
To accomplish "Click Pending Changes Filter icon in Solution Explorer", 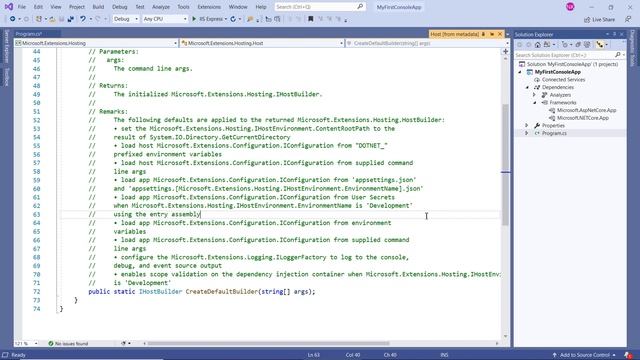I will point(564,45).
